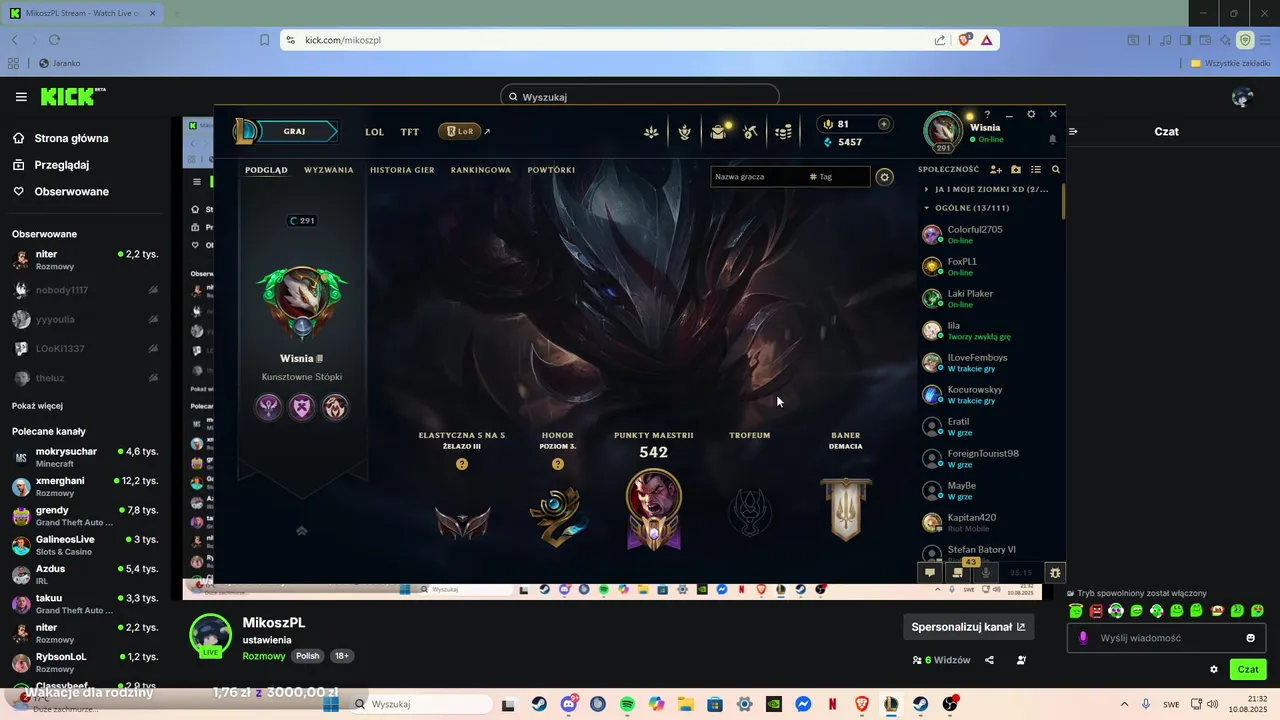Click the Kick Wyszukaj search field
Screen dimensions: 1280x720
coord(640,97)
